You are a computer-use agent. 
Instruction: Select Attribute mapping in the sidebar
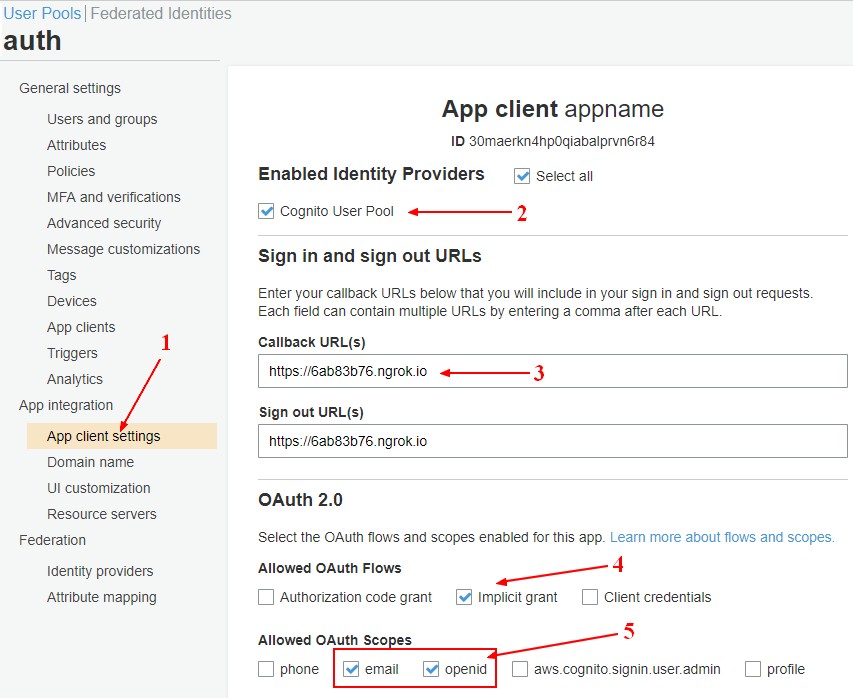[x=101, y=596]
